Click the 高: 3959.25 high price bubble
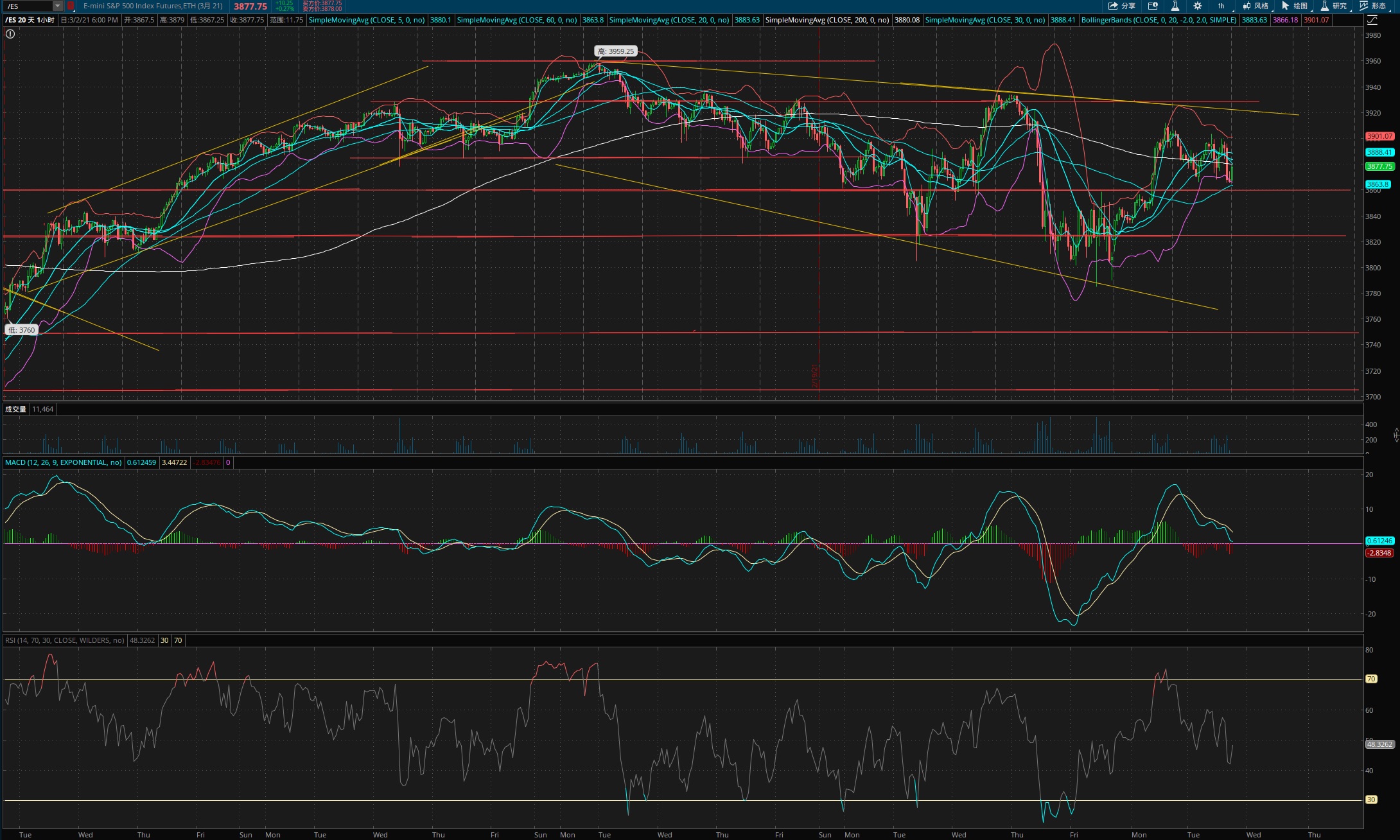Image resolution: width=1400 pixels, height=840 pixels. 615,51
